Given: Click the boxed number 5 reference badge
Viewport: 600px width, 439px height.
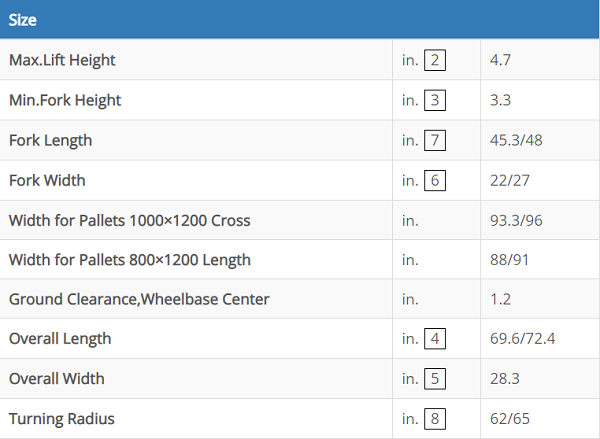Looking at the screenshot, I should coord(435,379).
